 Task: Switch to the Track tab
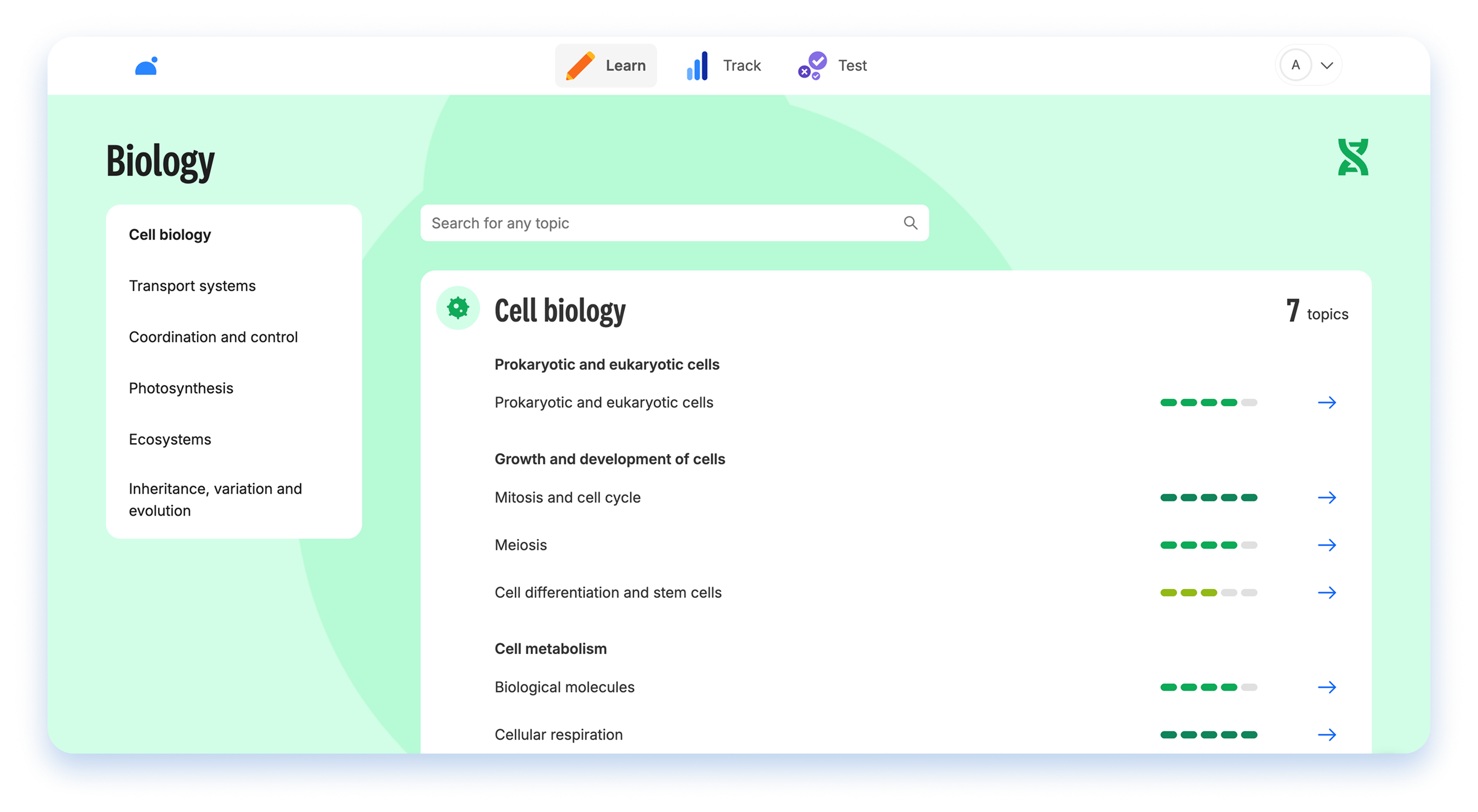724,65
